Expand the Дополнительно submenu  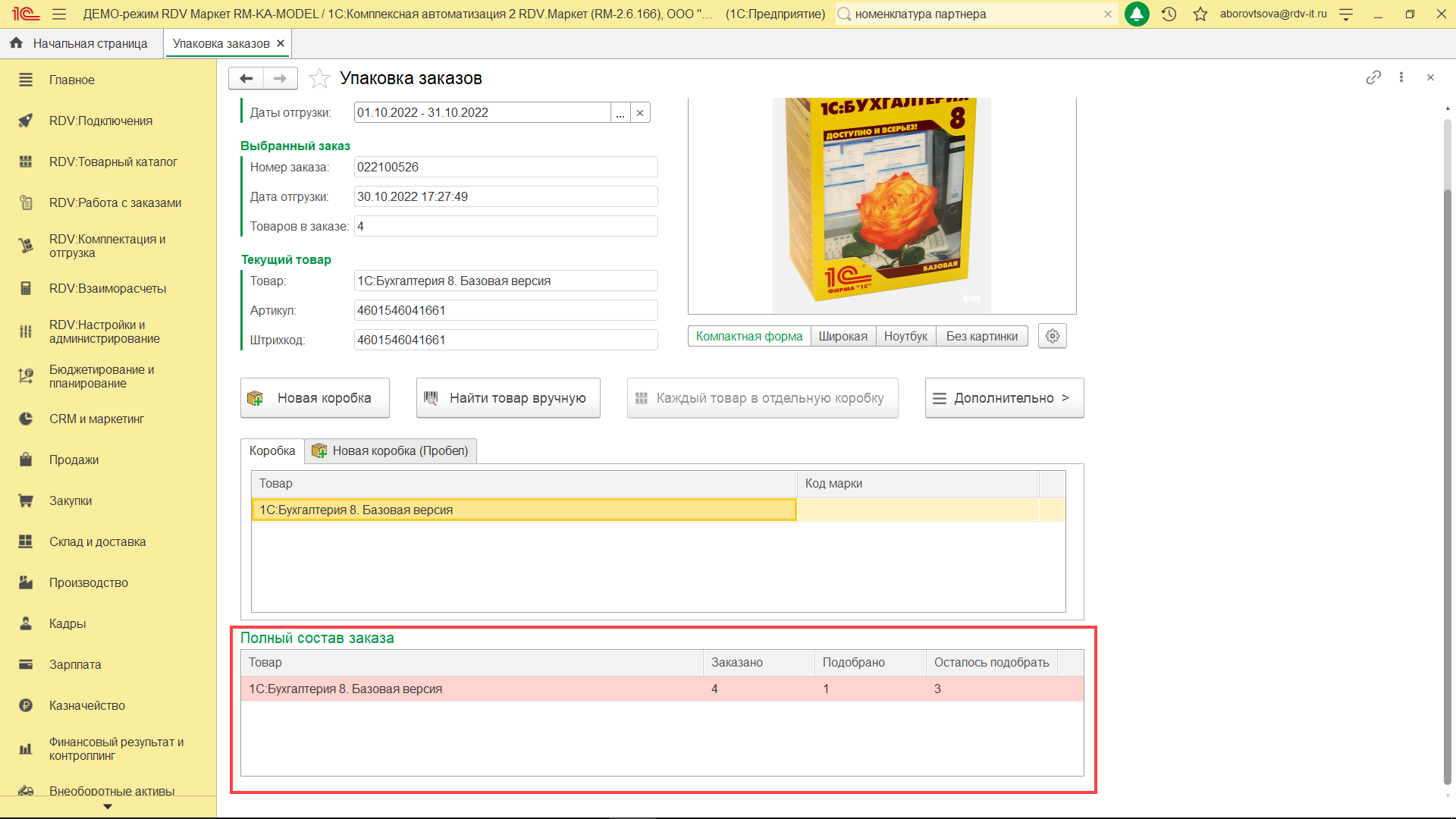pyautogui.click(x=1004, y=398)
